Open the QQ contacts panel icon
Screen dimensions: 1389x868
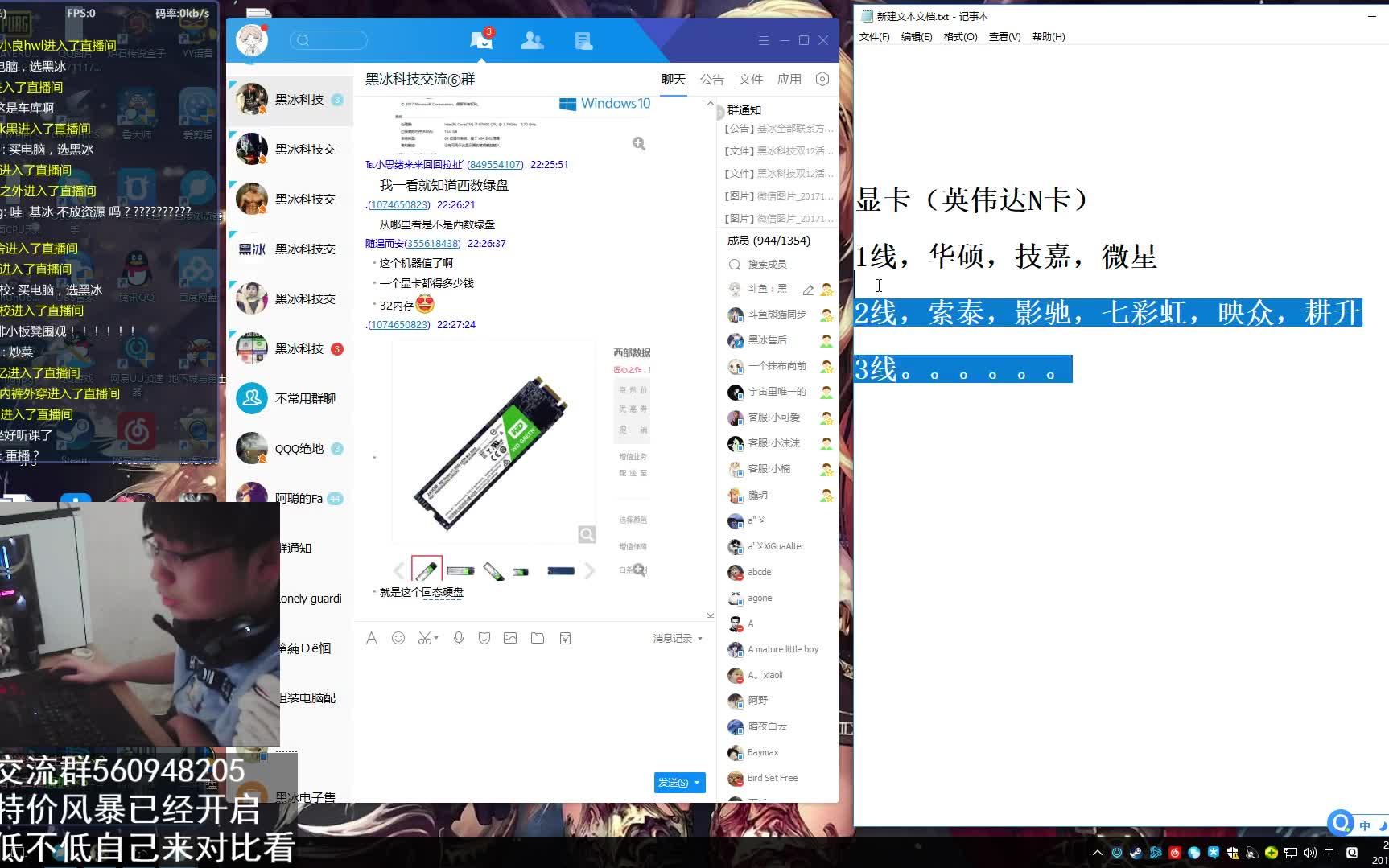pos(532,40)
